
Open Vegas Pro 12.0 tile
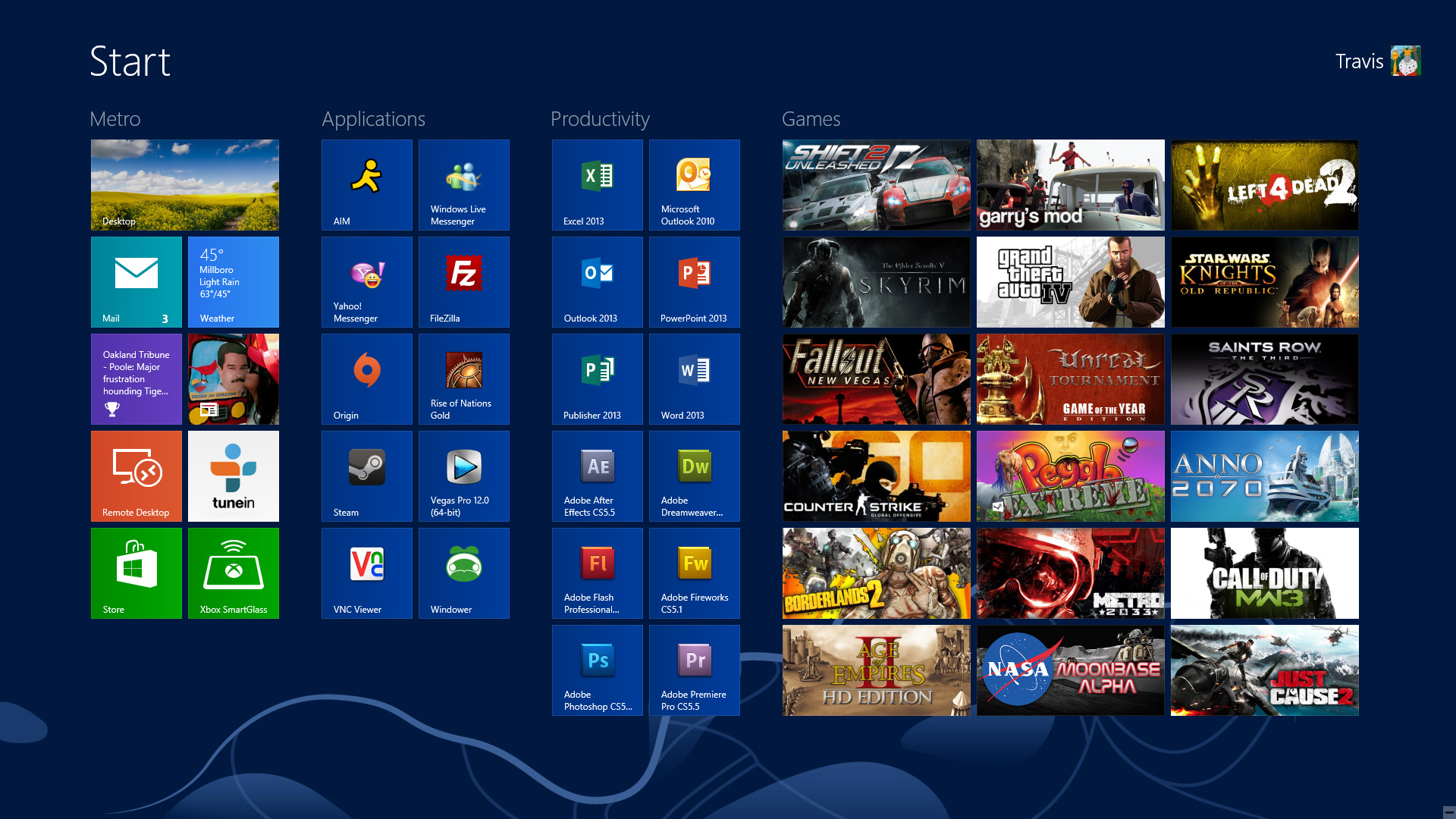(464, 476)
